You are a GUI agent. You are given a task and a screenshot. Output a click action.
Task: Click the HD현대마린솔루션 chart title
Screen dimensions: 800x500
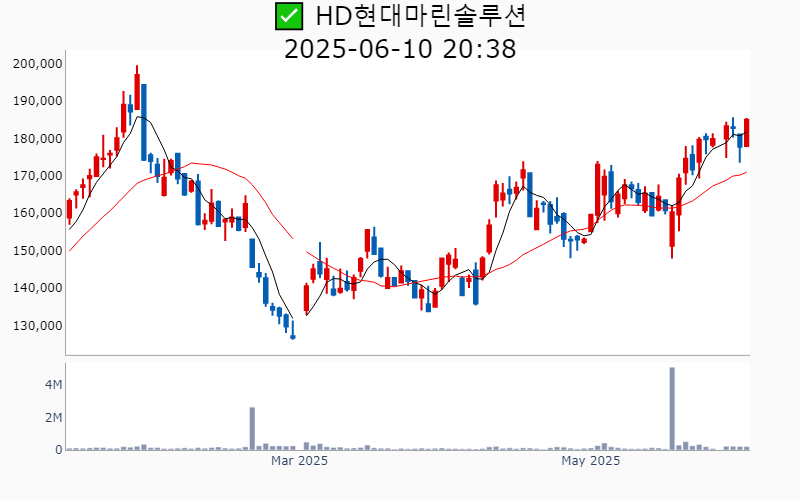click(x=420, y=16)
